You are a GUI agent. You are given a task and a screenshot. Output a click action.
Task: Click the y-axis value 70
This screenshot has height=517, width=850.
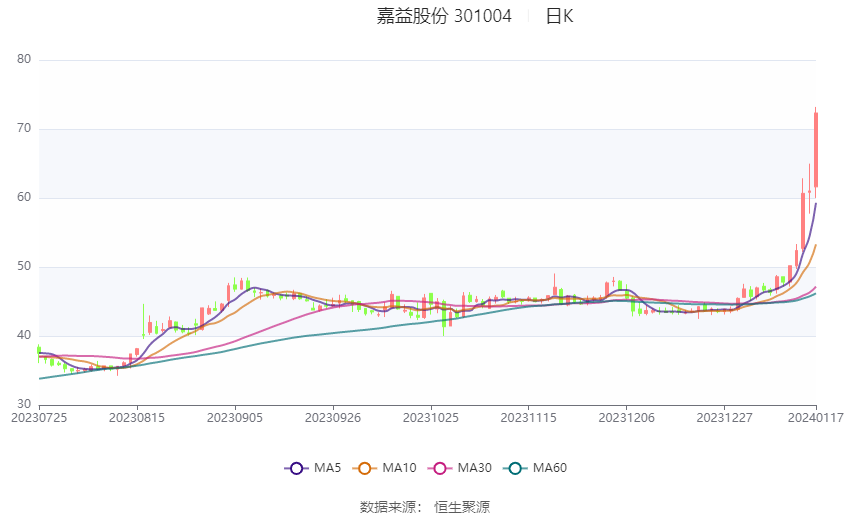pyautogui.click(x=24, y=128)
